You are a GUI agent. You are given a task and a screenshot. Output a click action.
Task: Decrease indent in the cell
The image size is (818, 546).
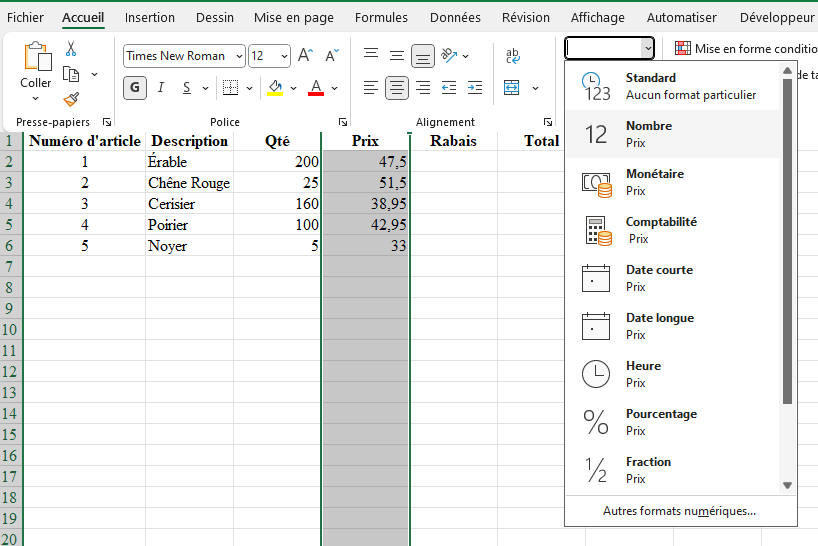pos(449,88)
